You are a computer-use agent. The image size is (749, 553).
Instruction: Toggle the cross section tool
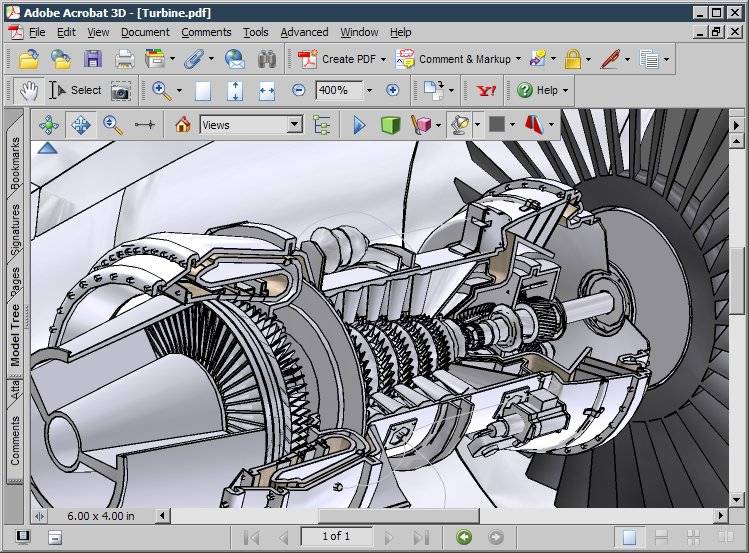[x=534, y=125]
